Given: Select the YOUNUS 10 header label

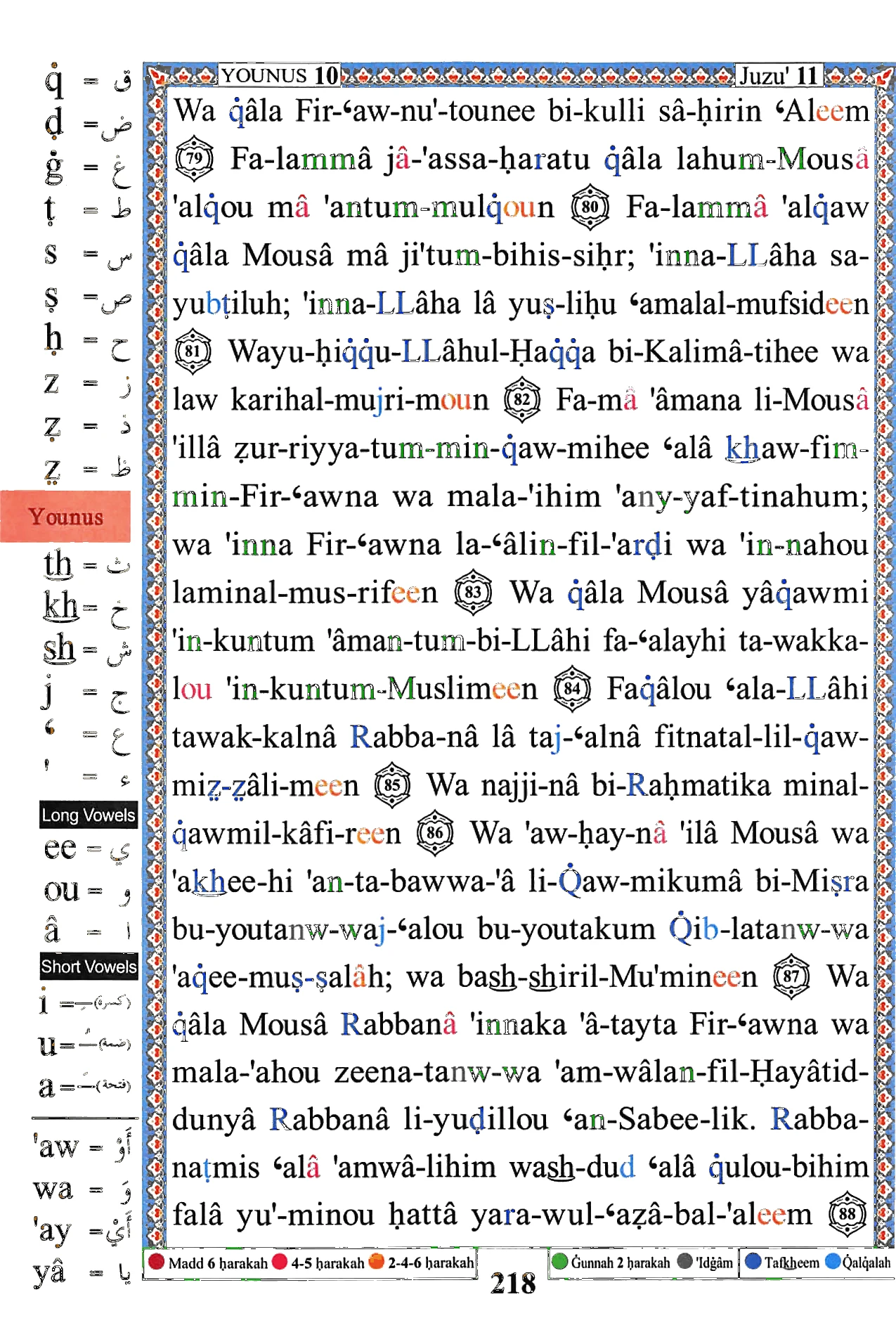Looking at the screenshot, I should 279,75.
